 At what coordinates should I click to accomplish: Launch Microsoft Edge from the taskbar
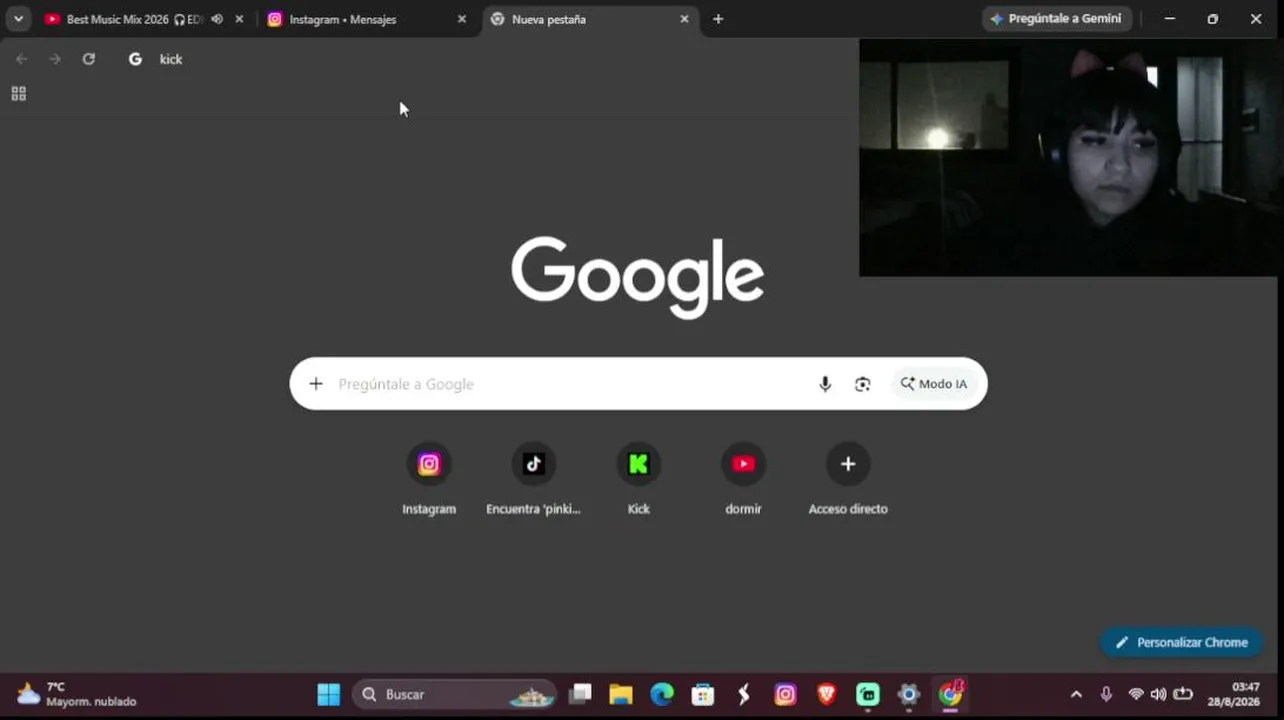[662, 694]
